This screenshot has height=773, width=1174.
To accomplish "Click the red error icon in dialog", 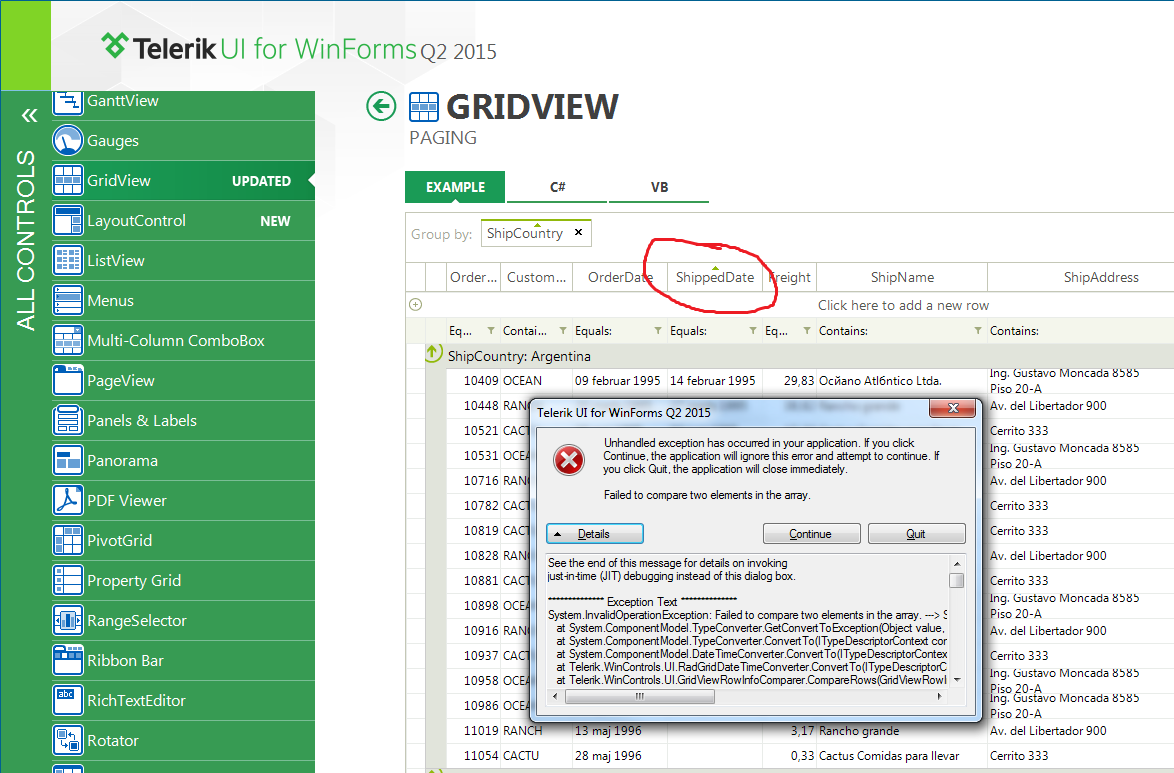I will tap(569, 460).
